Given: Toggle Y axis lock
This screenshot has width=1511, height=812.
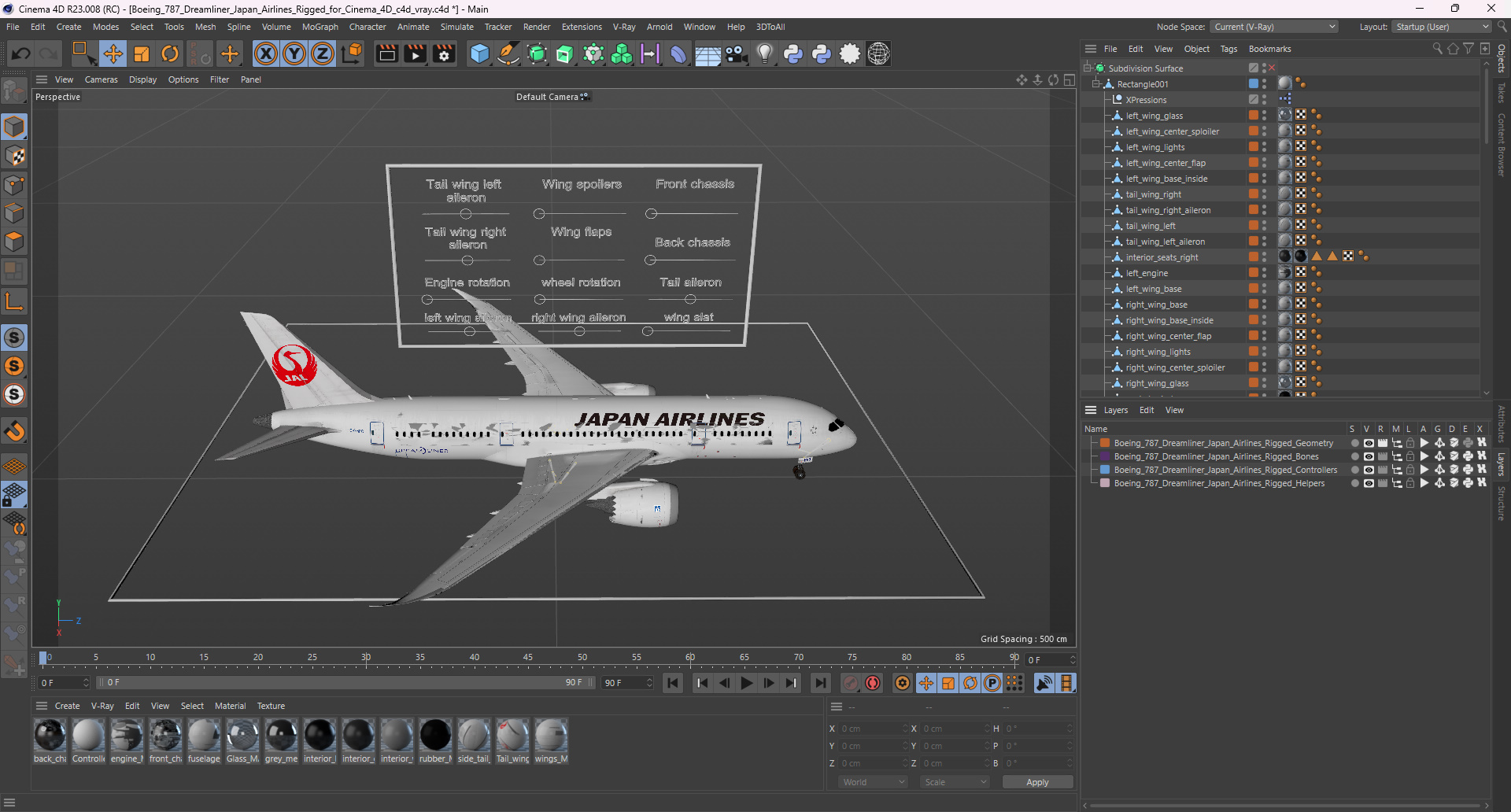Looking at the screenshot, I should 294,54.
